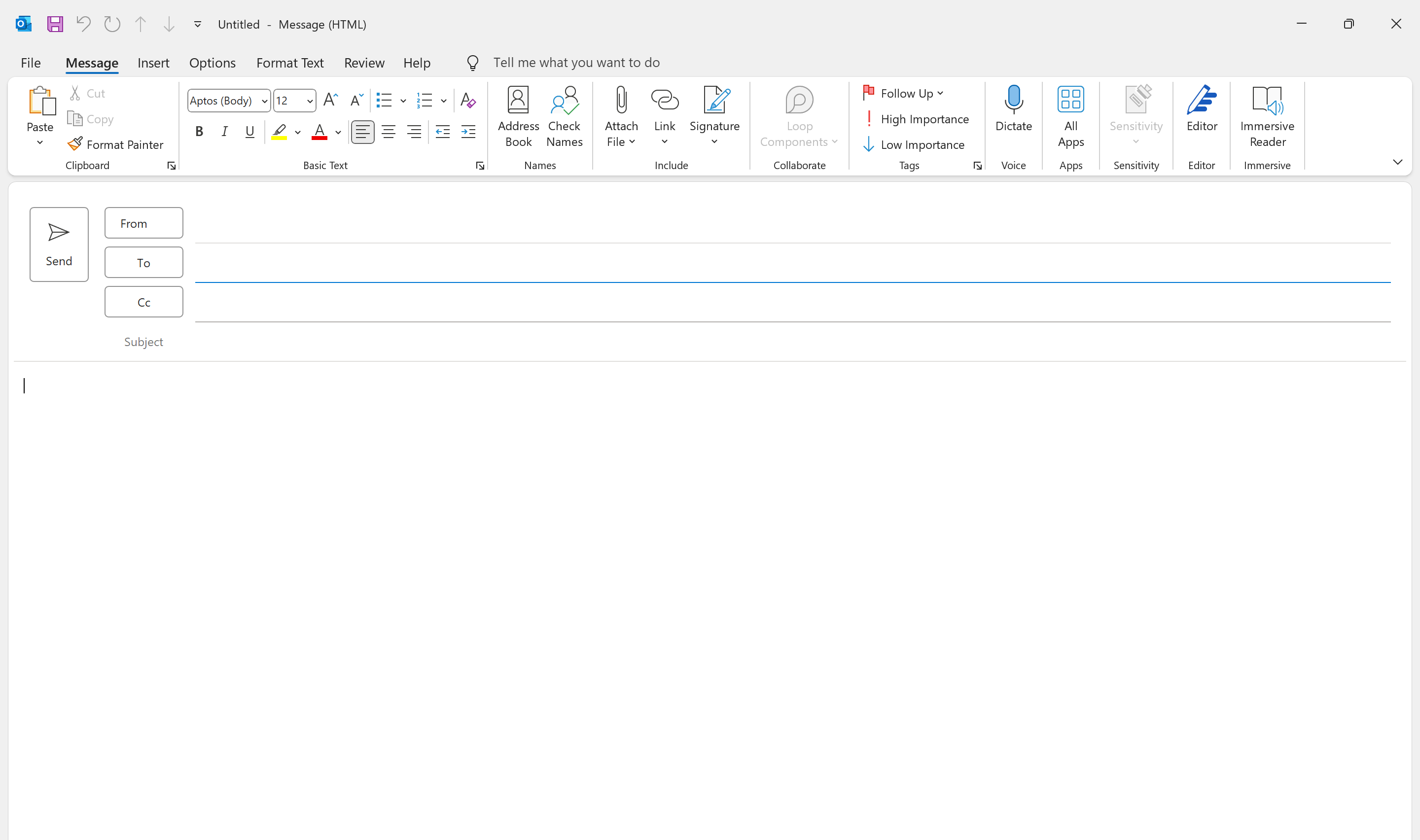
Task: Click the Redo icon
Action: tap(112, 24)
